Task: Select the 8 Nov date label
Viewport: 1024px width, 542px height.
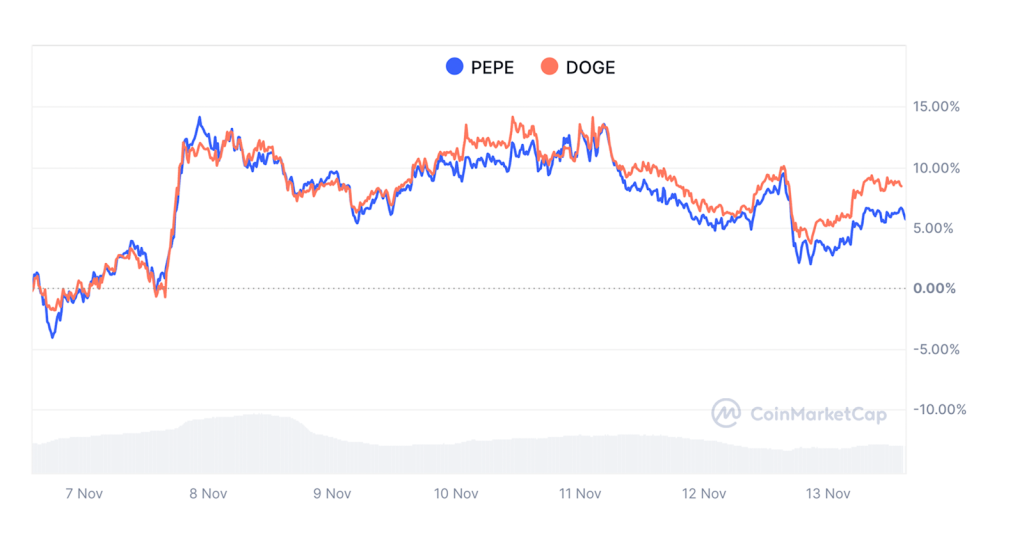Action: pos(206,493)
